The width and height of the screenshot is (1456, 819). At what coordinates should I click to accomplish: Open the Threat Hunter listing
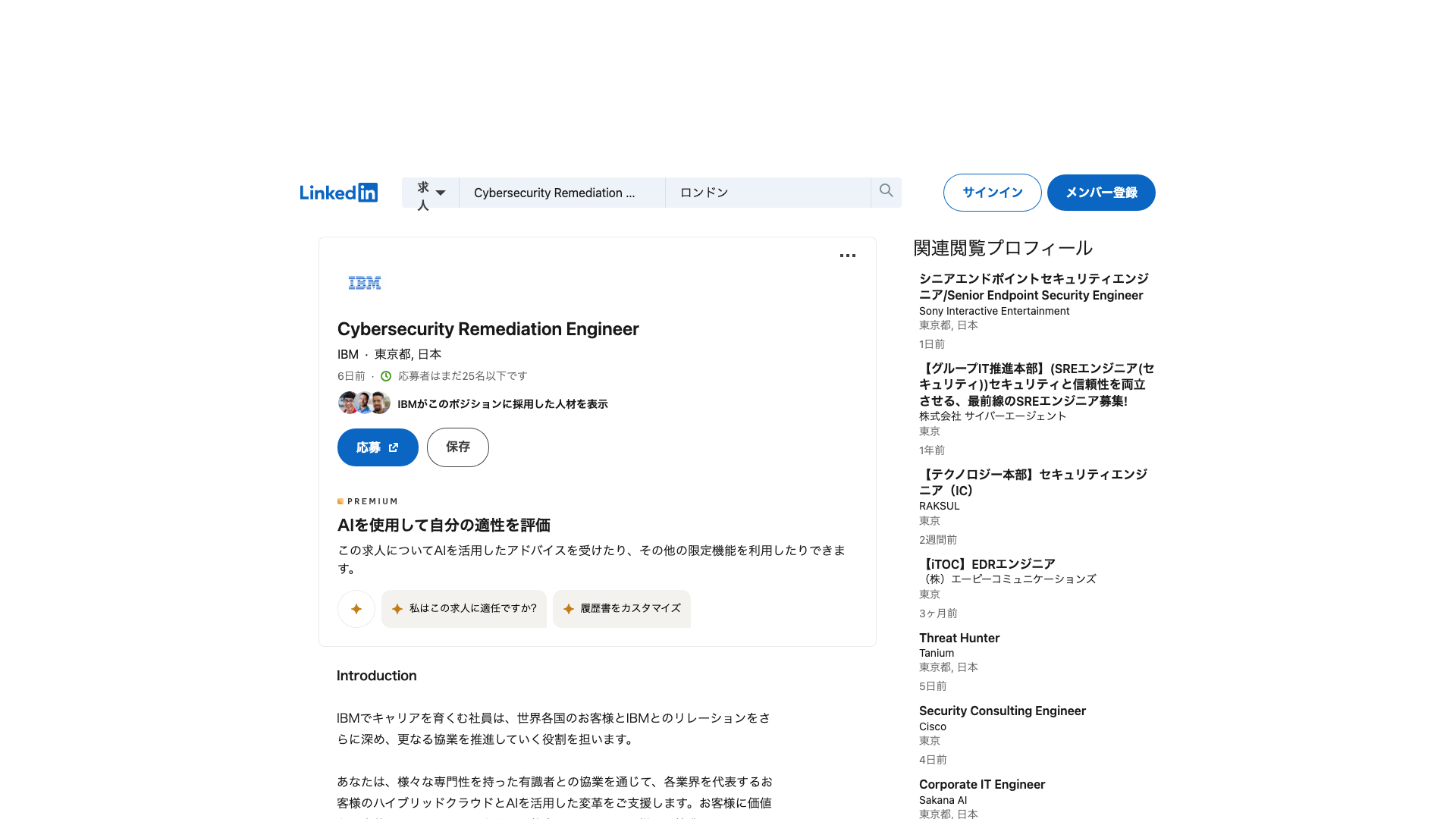pos(959,638)
